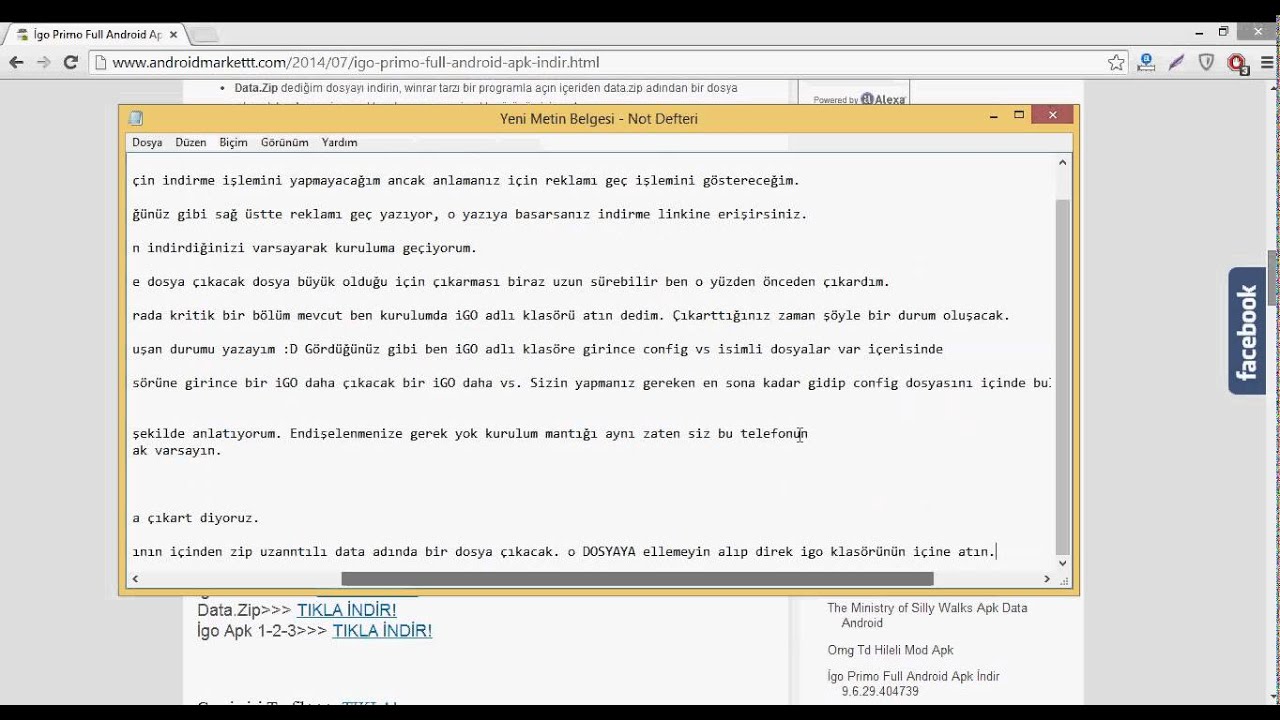The height and width of the screenshot is (720, 1280).
Task: Close the Chrome browser window
Action: coord(1257,32)
